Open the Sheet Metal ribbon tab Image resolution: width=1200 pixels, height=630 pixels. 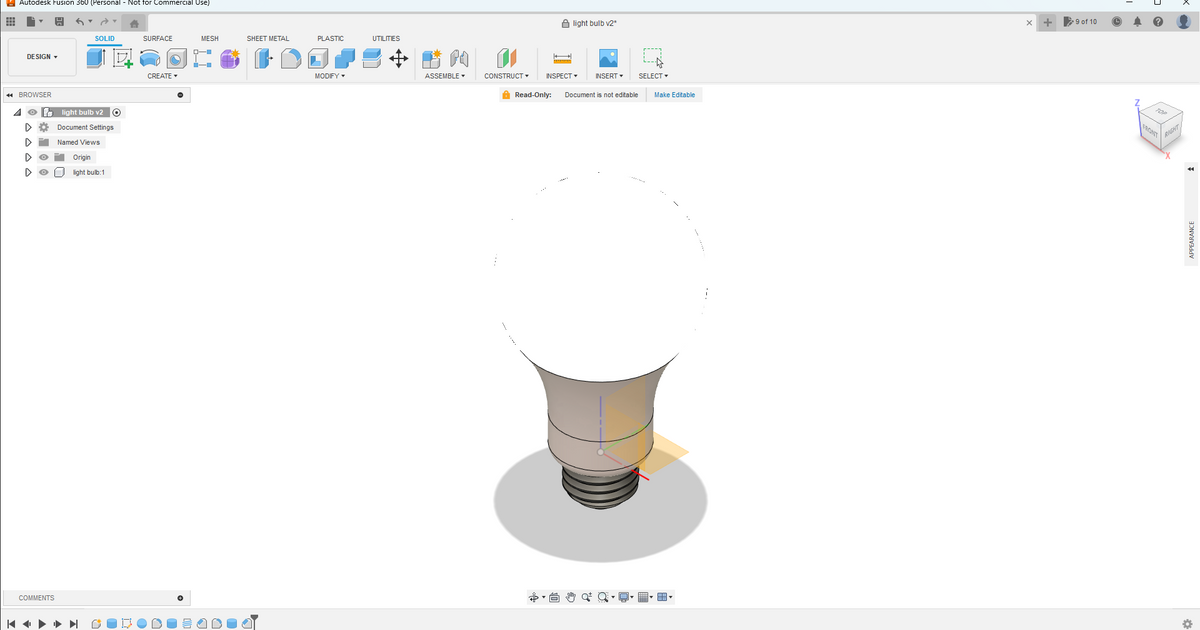pyautogui.click(x=267, y=38)
